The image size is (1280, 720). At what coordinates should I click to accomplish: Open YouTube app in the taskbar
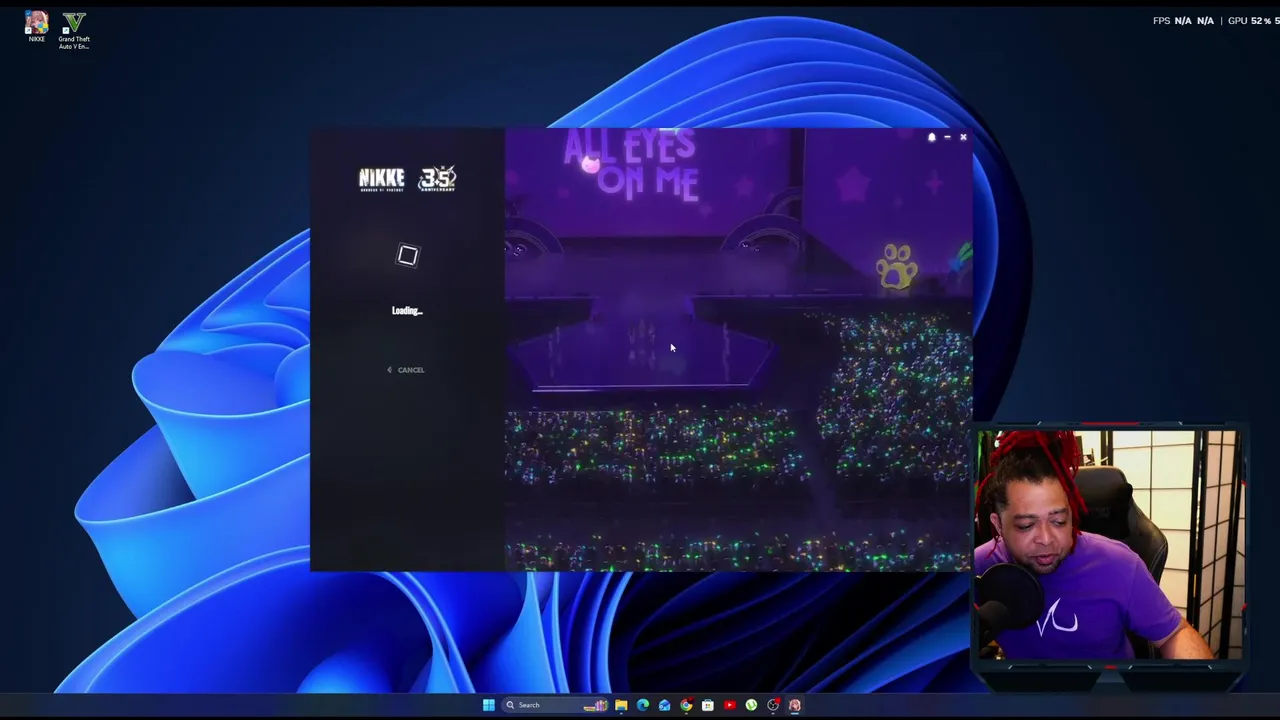pos(729,705)
